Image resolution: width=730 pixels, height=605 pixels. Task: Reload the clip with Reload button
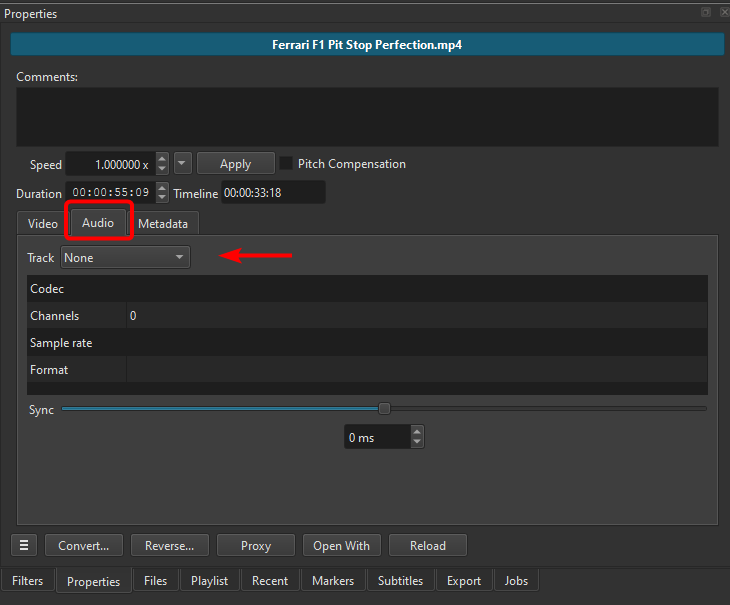[x=427, y=546]
